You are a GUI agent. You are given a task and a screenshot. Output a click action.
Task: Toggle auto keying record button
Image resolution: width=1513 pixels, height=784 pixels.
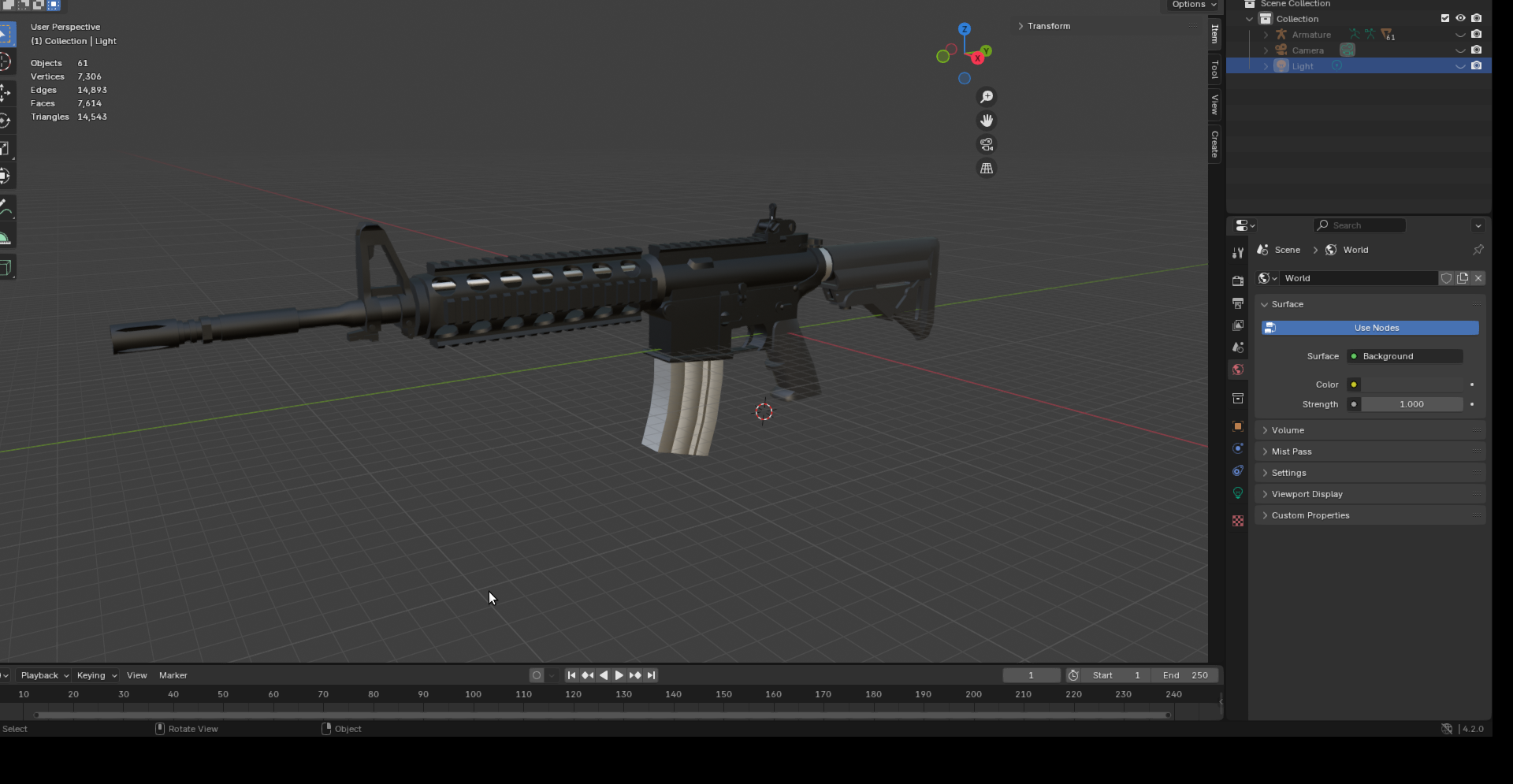pyautogui.click(x=537, y=675)
